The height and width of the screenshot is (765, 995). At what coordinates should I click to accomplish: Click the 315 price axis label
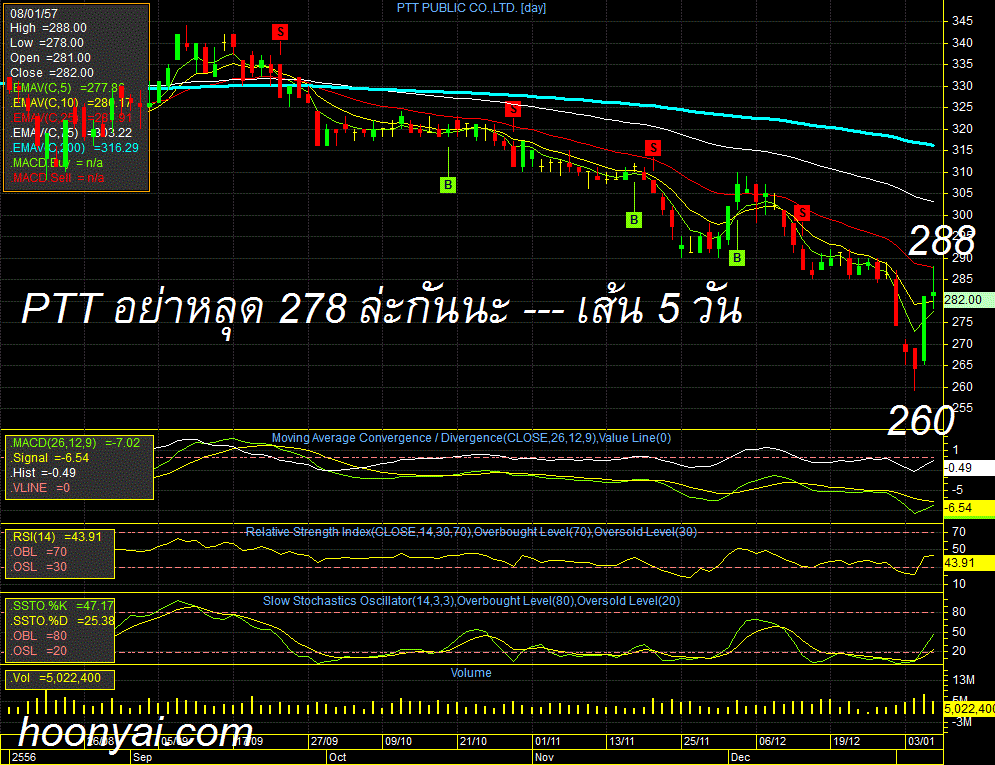coord(963,150)
